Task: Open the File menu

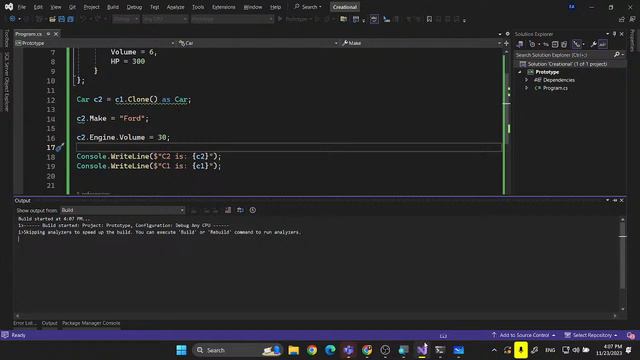Action: [21, 7]
